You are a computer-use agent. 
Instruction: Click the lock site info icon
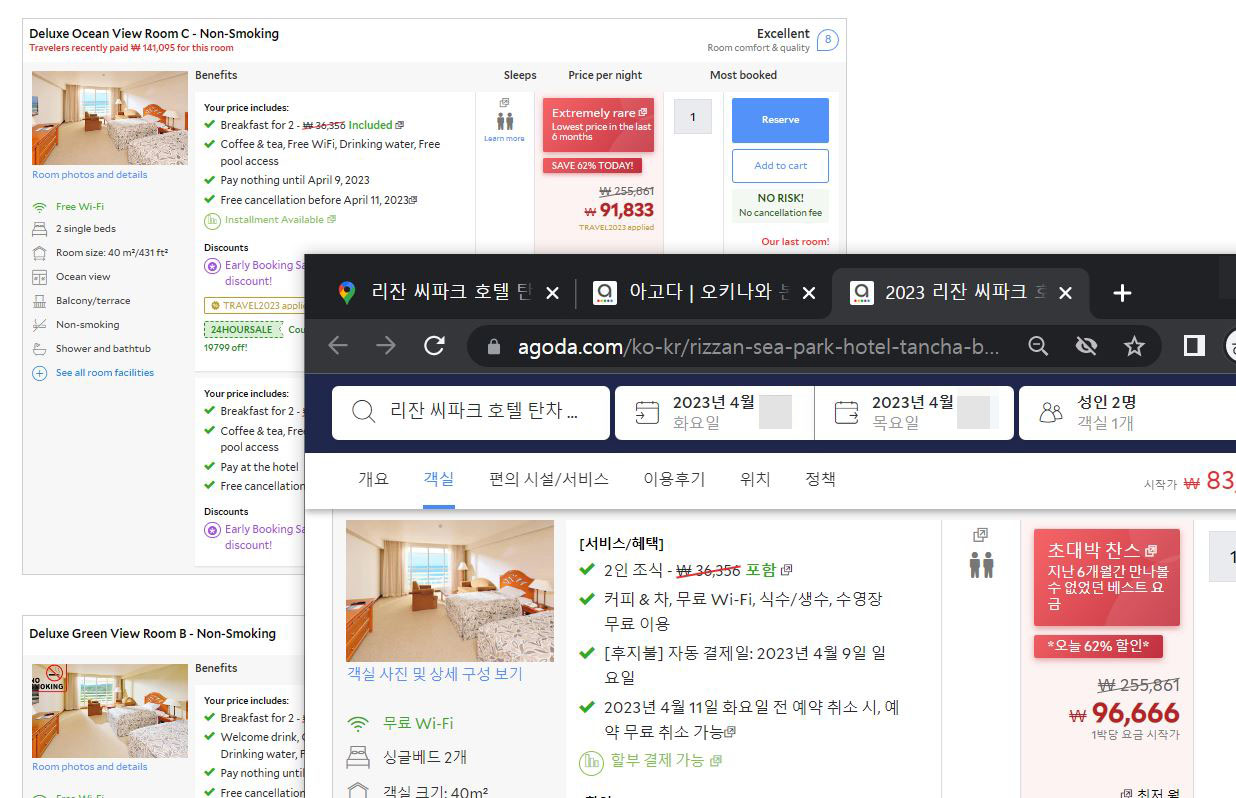492,347
